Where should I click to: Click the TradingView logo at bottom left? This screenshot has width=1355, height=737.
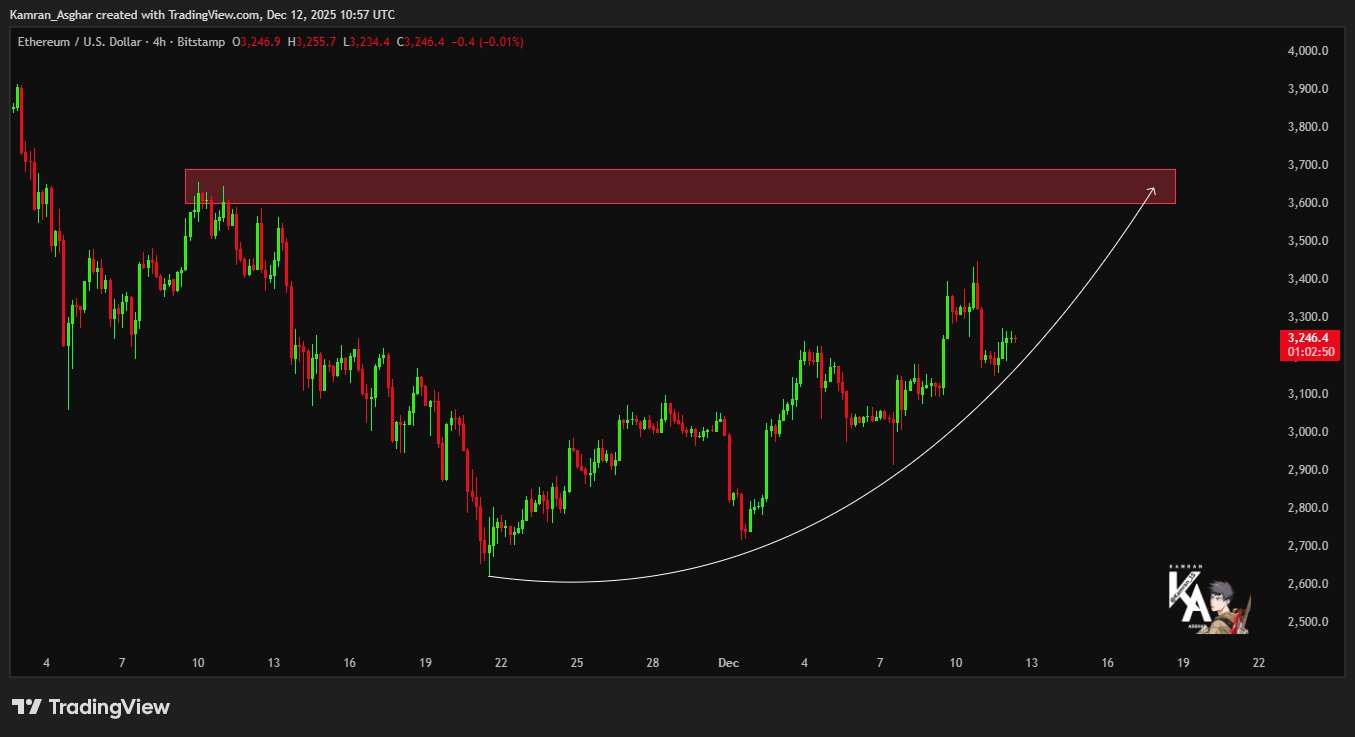[x=91, y=707]
